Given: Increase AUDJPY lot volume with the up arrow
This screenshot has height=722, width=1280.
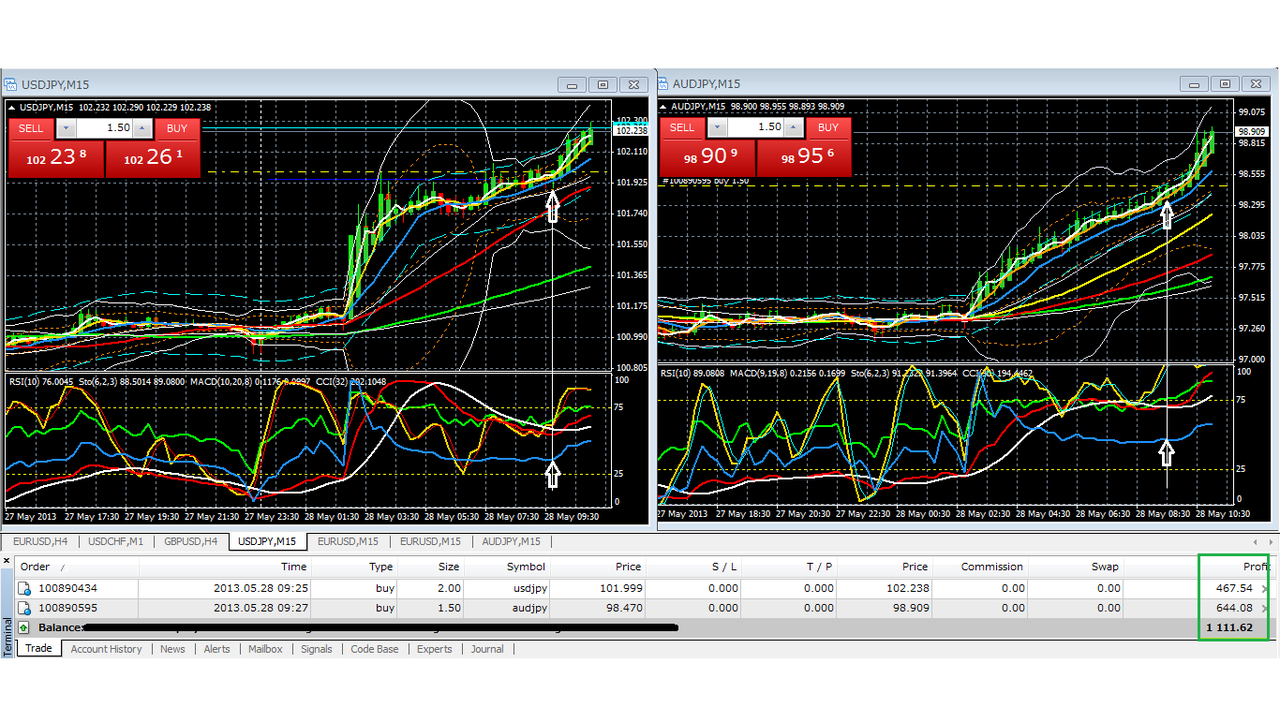Looking at the screenshot, I should point(793,127).
